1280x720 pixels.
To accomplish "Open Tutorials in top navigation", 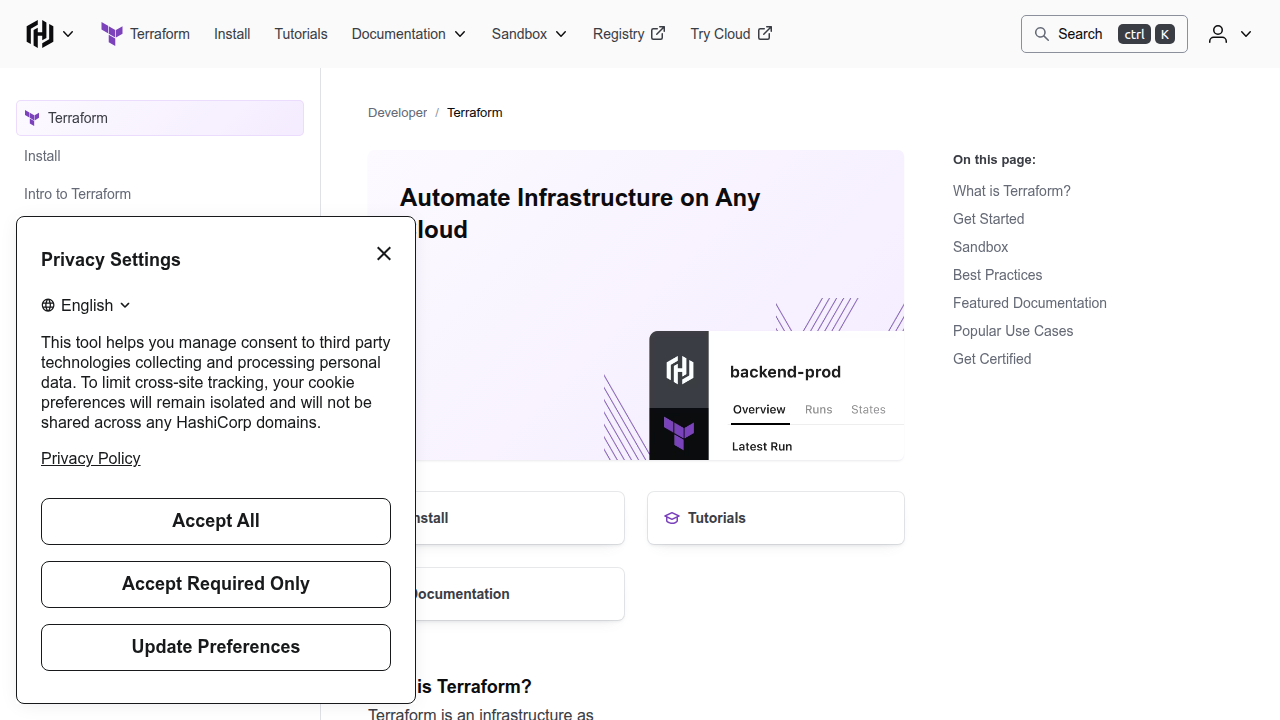I will (x=301, y=34).
